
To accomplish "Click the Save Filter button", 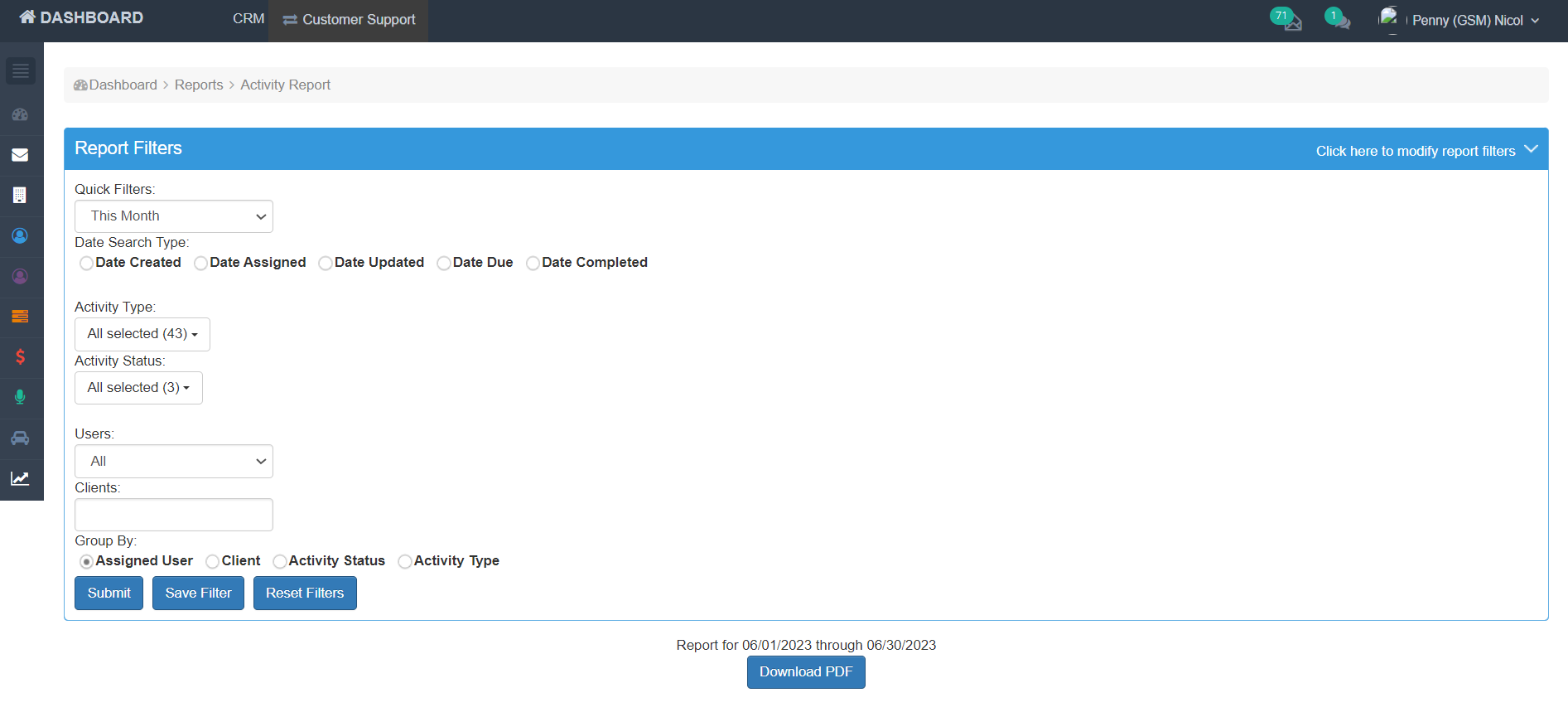I will (x=198, y=593).
